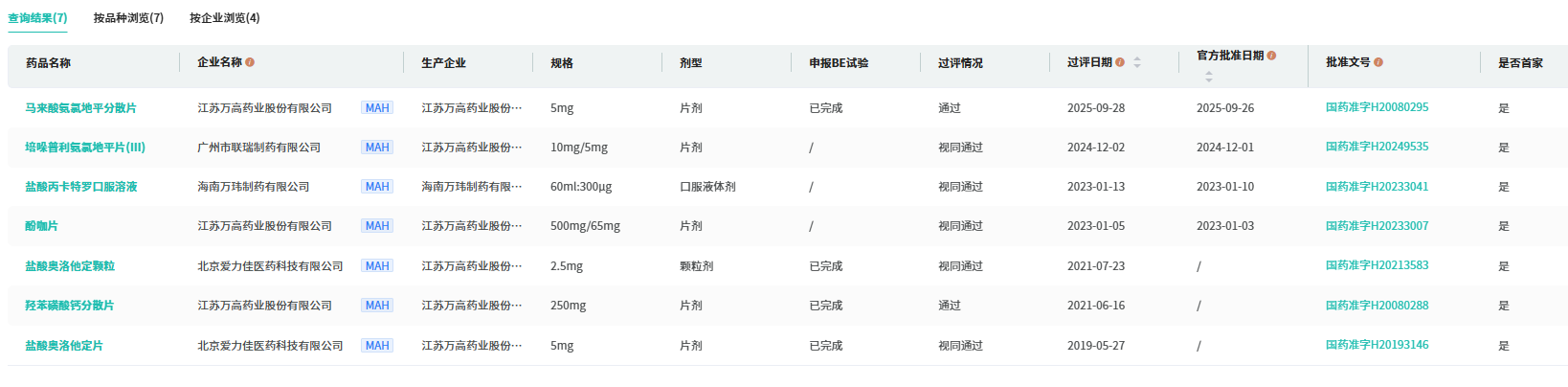This screenshot has width=1568, height=387.
Task: Open the 按企业浏览(4) tab
Action: tap(224, 18)
